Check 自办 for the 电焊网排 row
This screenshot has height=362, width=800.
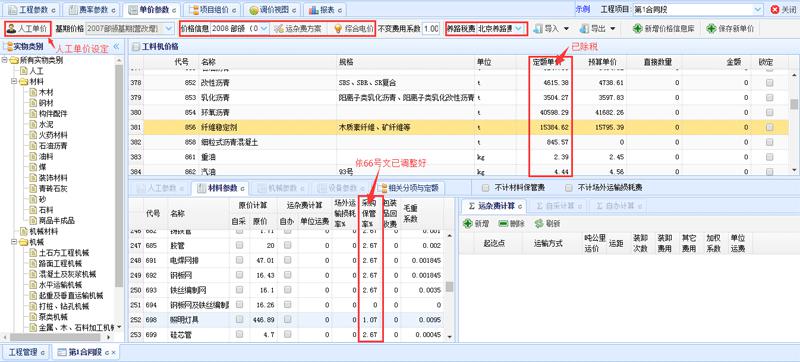(x=287, y=260)
